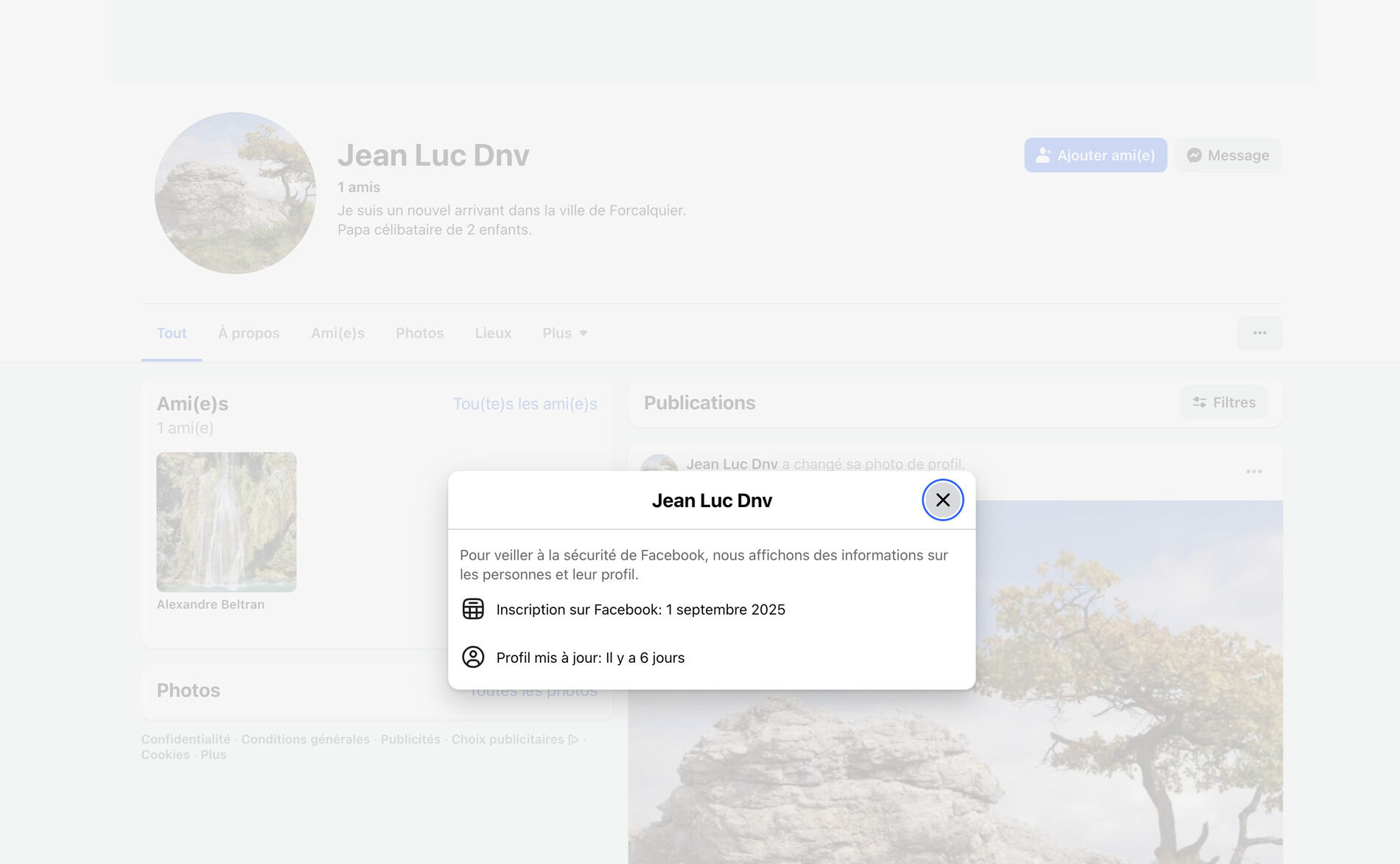This screenshot has height=864, width=1400.
Task: Open Message with Jean Luc Dnv
Action: click(1228, 155)
